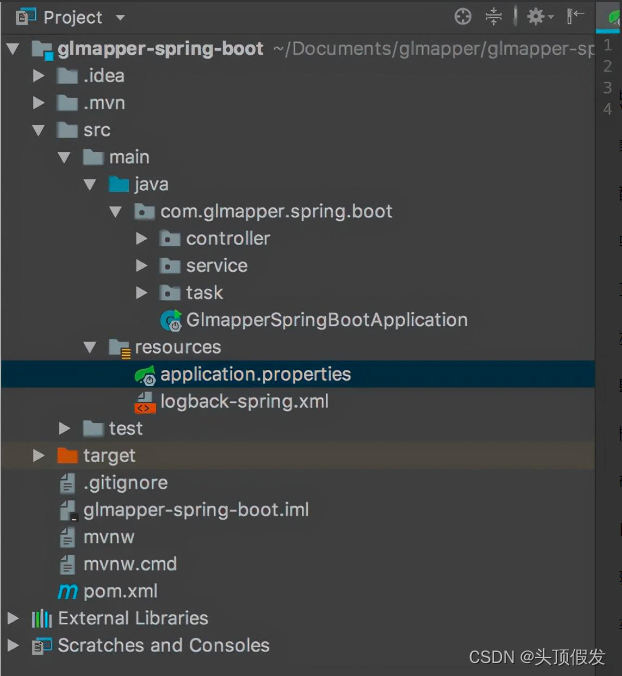Click the .gitignore file icon
Screen dimensions: 622x676
pyautogui.click(x=67, y=483)
